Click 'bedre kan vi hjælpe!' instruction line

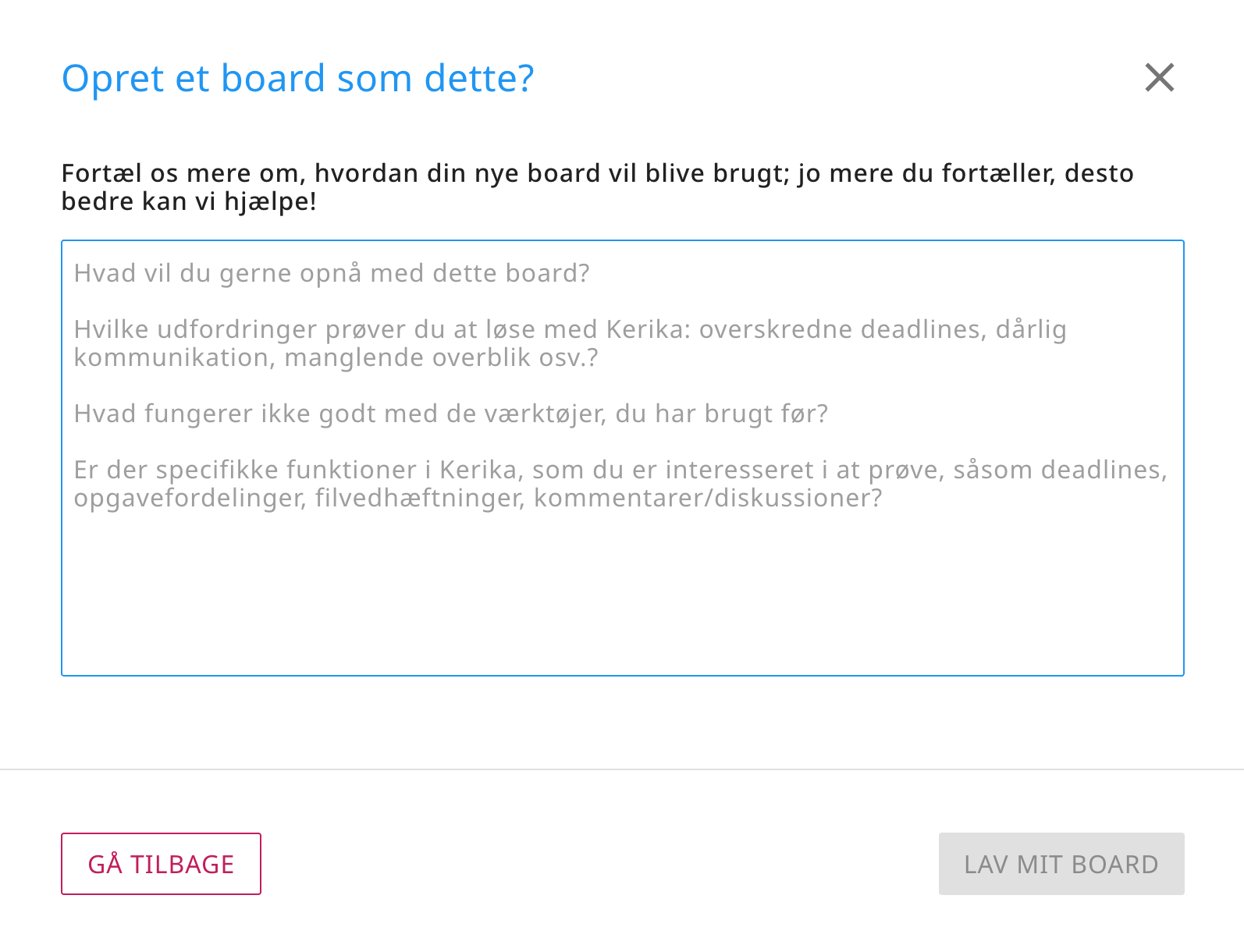click(189, 201)
